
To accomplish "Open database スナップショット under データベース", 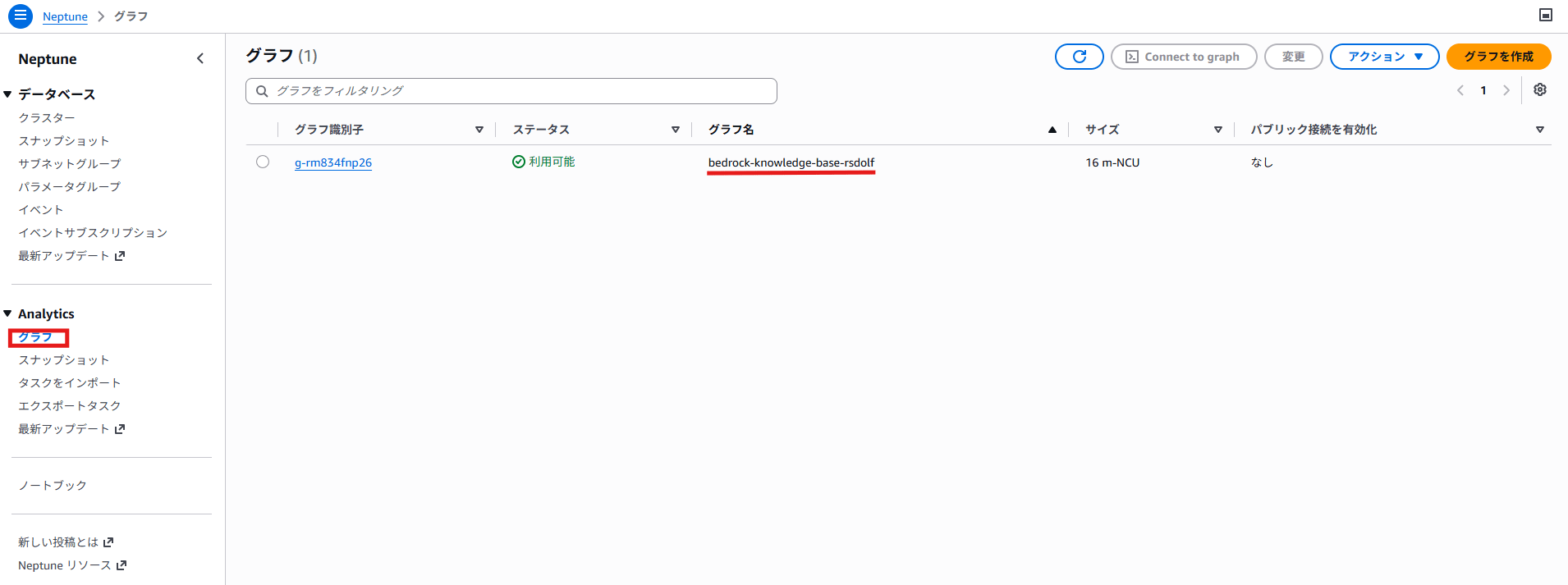I will [64, 141].
